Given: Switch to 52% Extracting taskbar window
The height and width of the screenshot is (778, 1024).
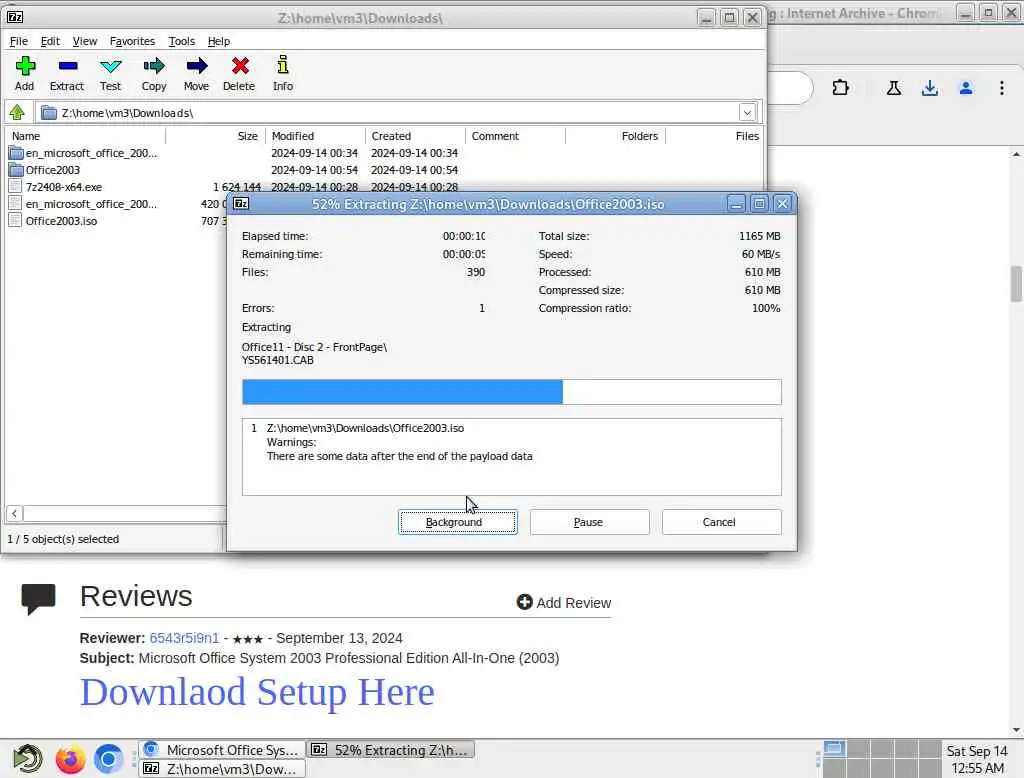Looking at the screenshot, I should pos(391,750).
